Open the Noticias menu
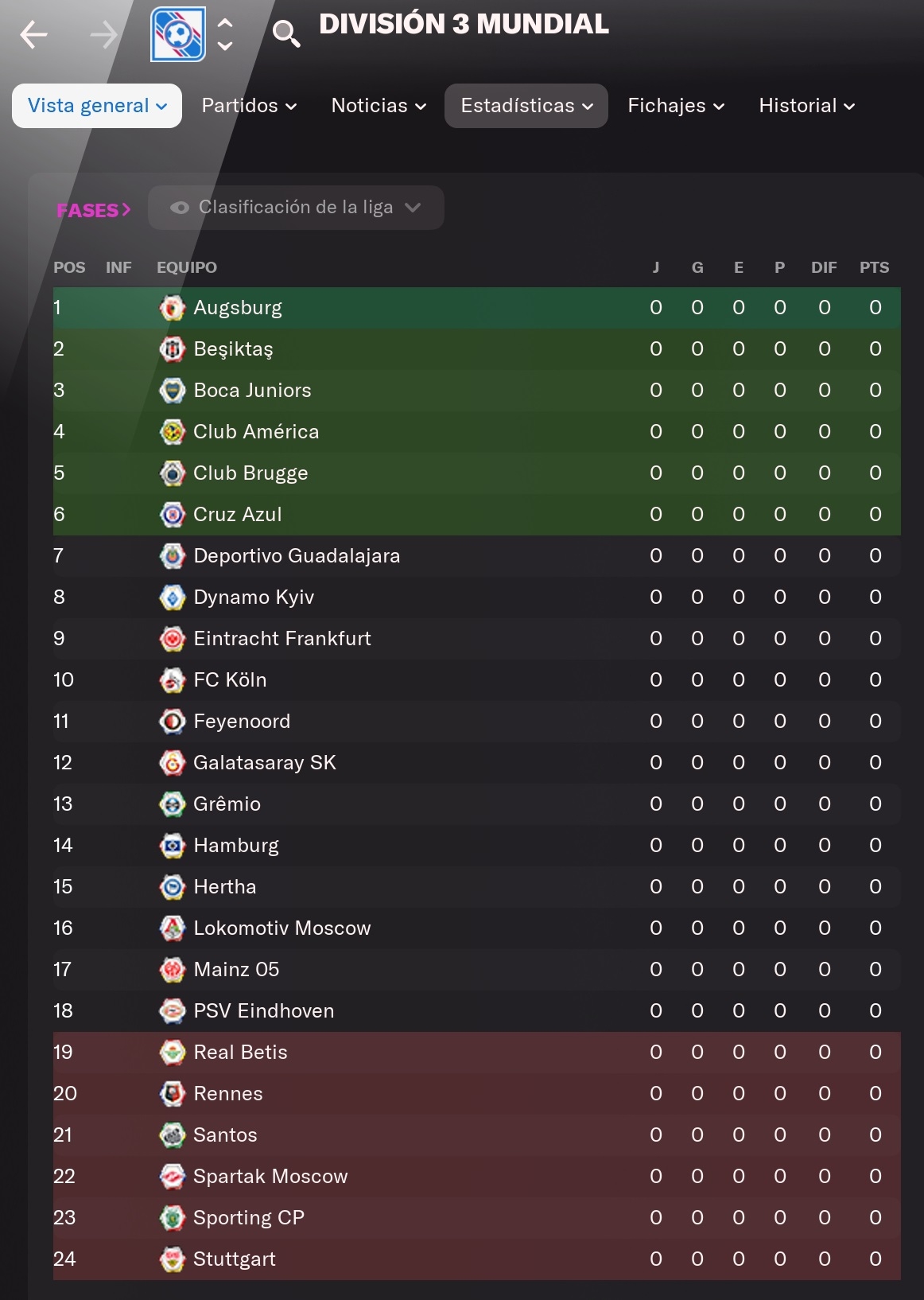Image resolution: width=924 pixels, height=1300 pixels. click(x=379, y=106)
